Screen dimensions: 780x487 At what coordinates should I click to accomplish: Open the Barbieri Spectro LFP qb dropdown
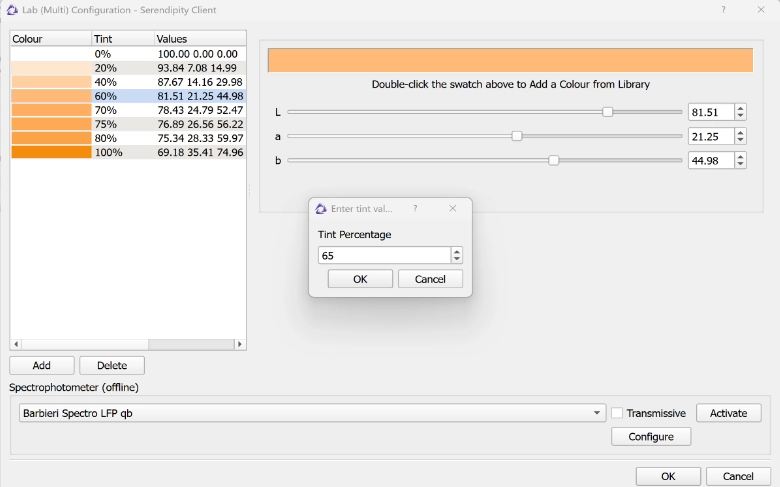(x=597, y=413)
